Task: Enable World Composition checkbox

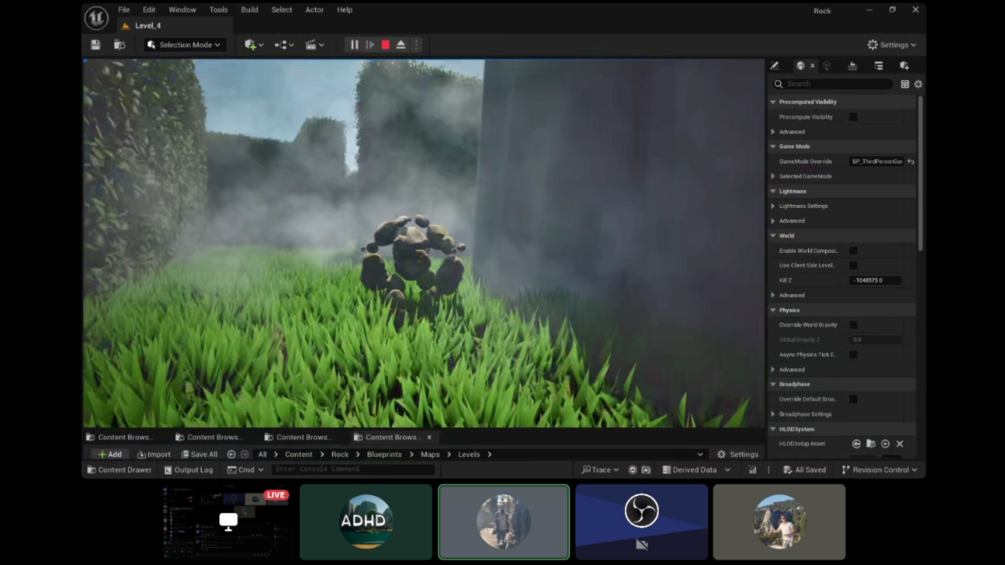Action: [853, 250]
